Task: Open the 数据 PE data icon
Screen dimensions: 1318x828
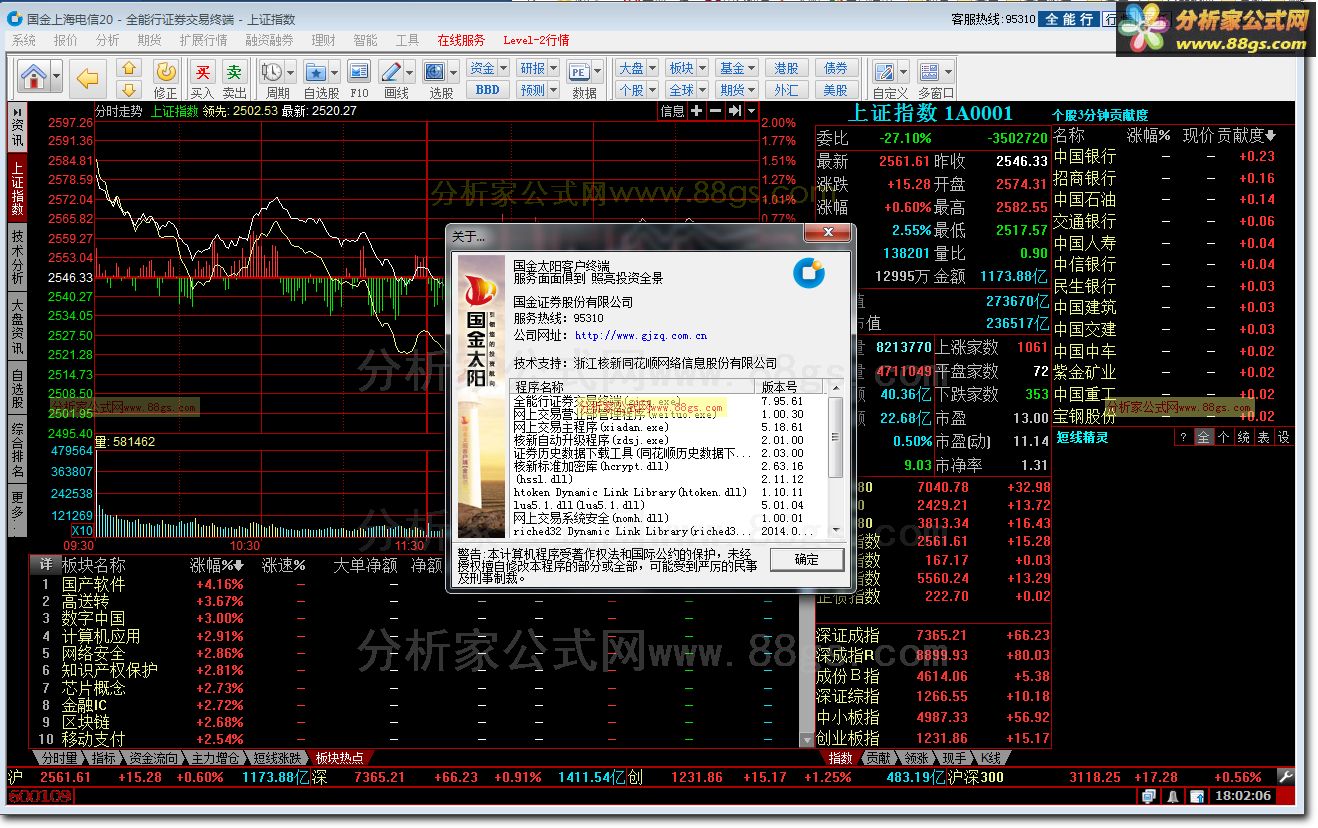Action: click(580, 72)
